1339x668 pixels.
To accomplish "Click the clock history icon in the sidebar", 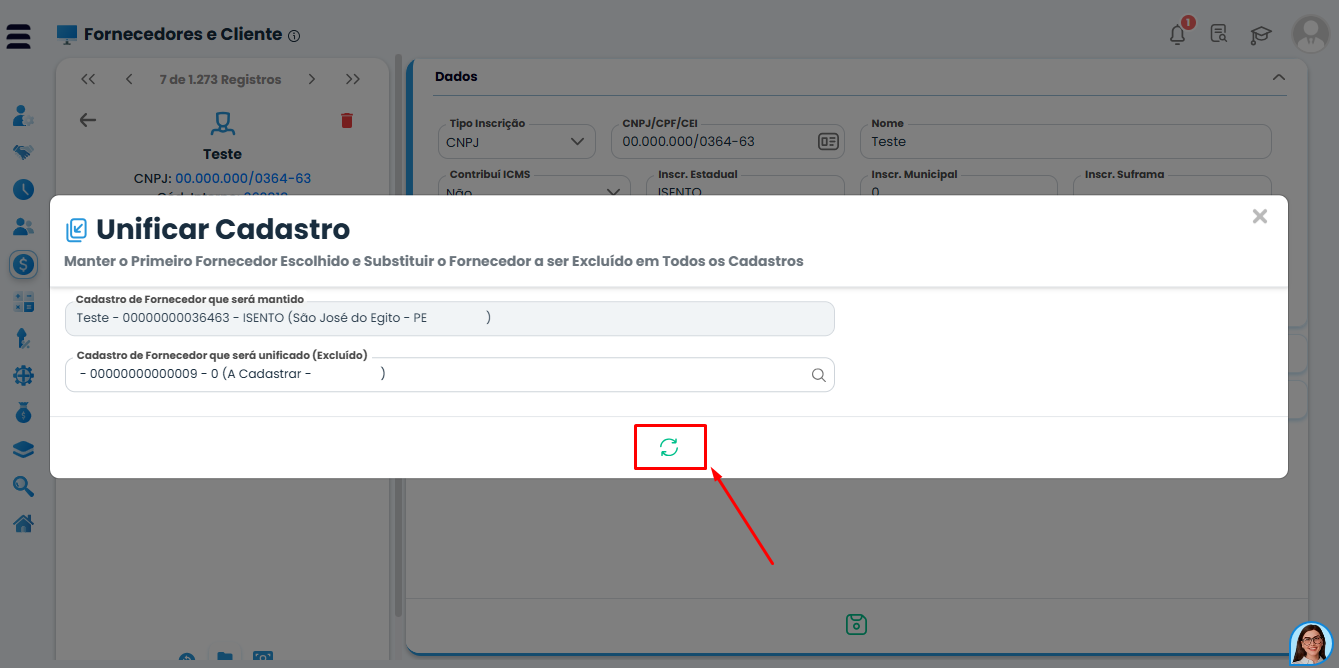I will [x=22, y=189].
